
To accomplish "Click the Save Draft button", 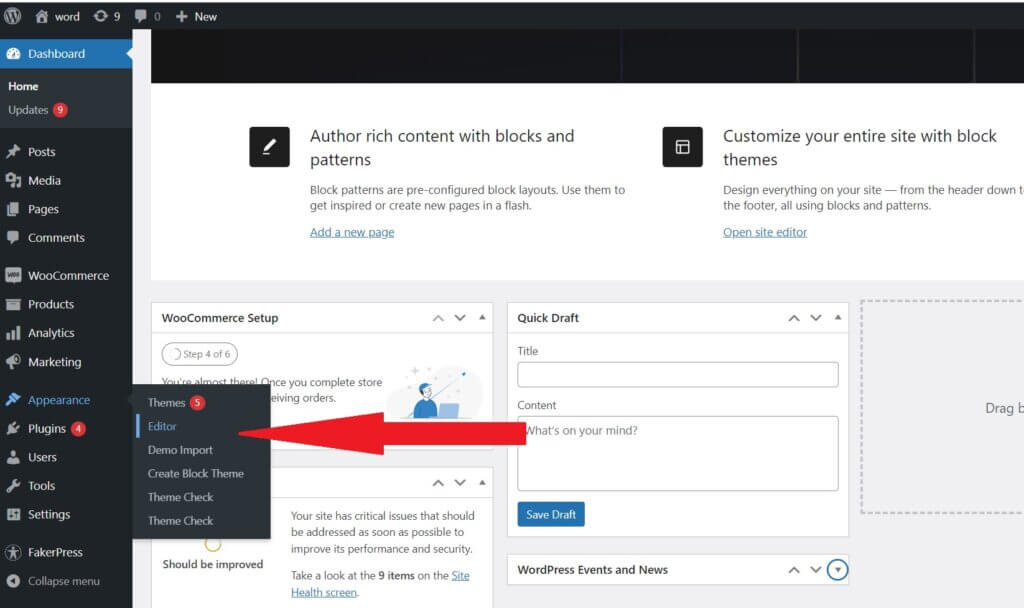I will click(x=550, y=514).
